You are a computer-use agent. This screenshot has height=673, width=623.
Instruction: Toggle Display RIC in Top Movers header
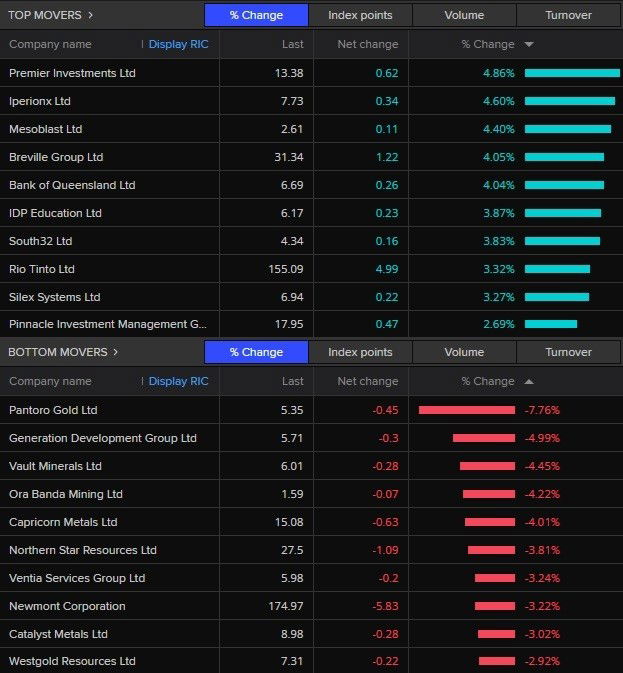pyautogui.click(x=178, y=45)
